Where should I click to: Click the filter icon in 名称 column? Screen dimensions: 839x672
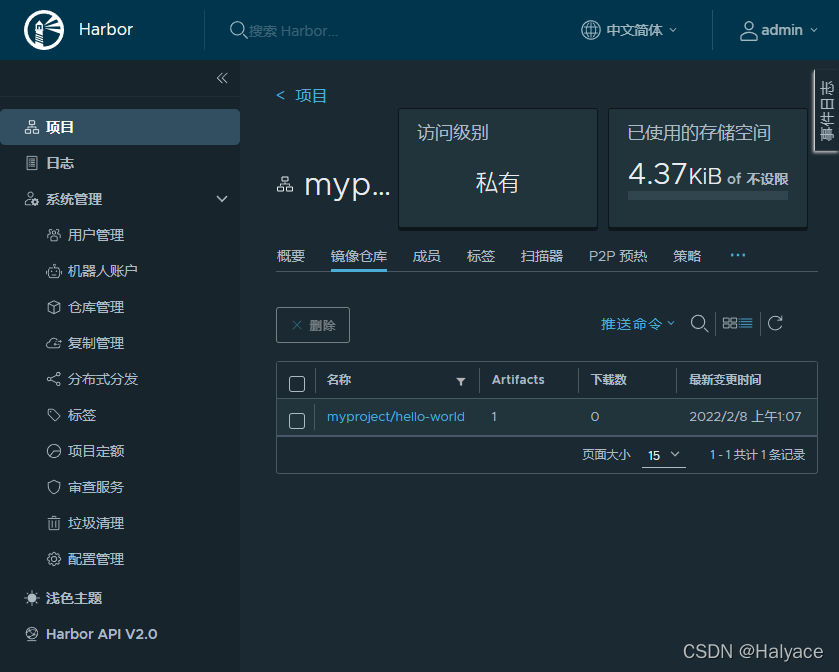click(x=461, y=381)
